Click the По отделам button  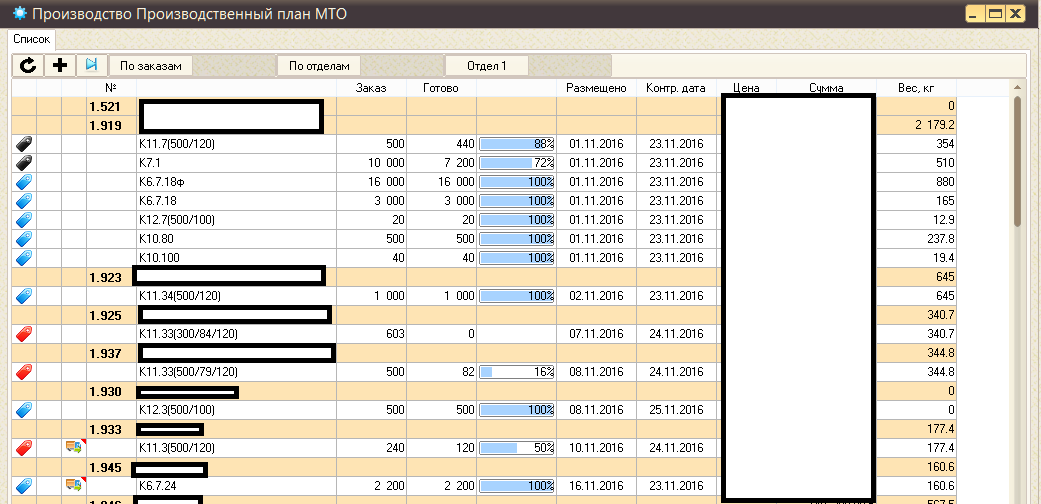click(x=319, y=66)
